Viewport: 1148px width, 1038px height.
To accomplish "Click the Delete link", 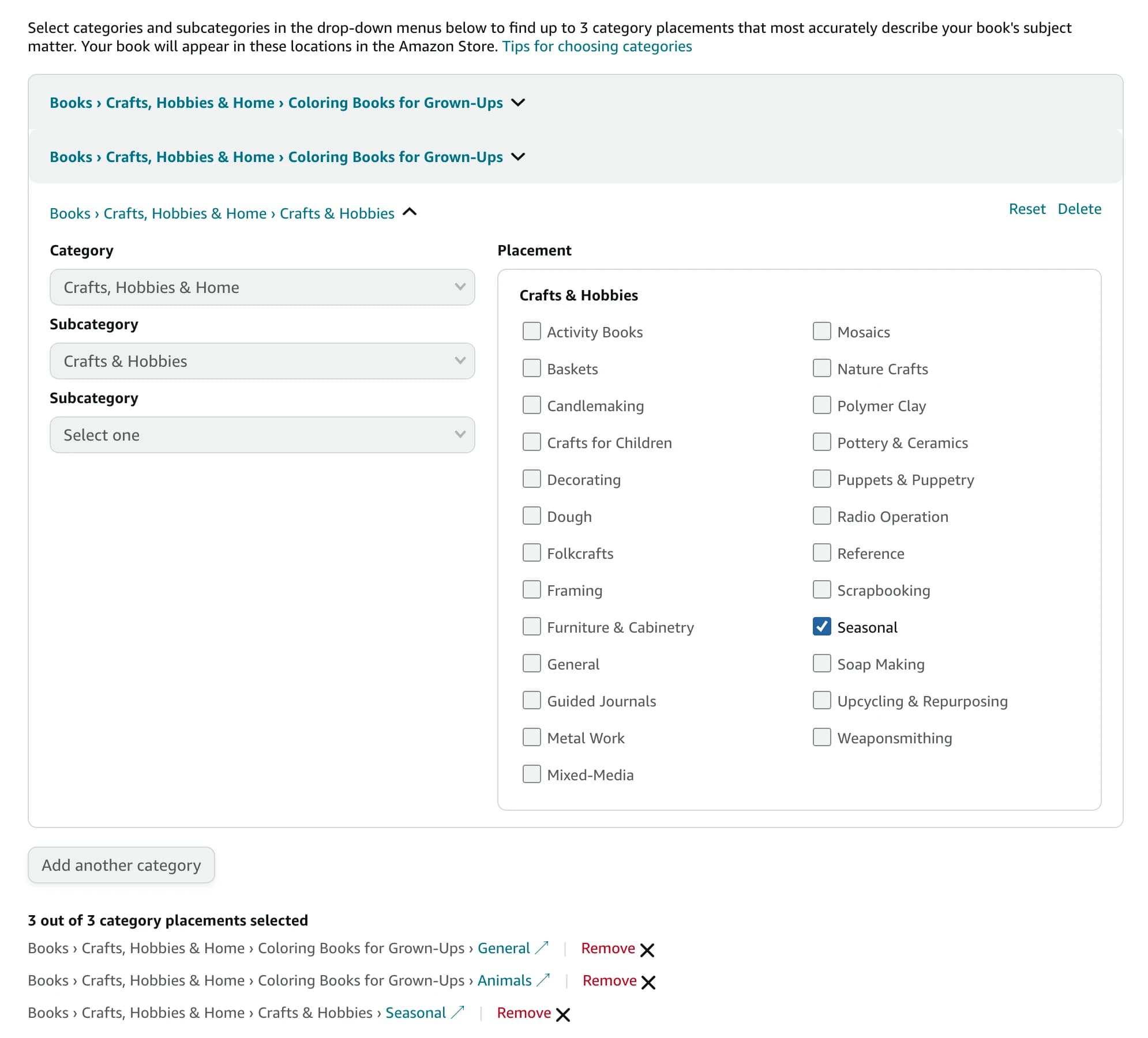I will point(1079,209).
